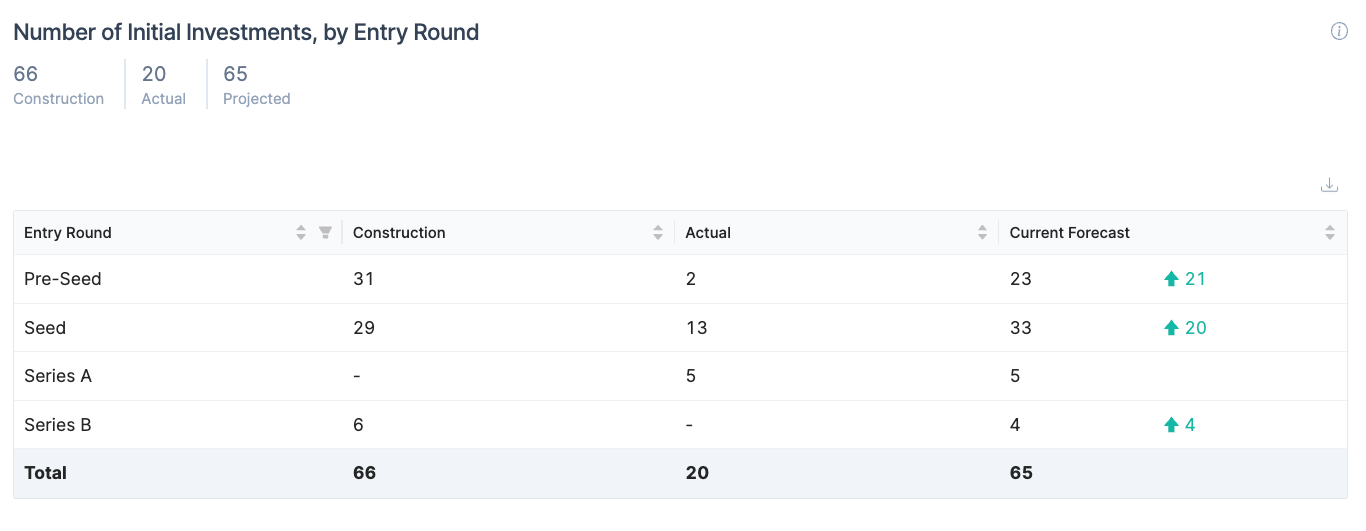Screen dimensions: 1366x531
Task: Click the Entry Round column header
Action: (x=68, y=233)
